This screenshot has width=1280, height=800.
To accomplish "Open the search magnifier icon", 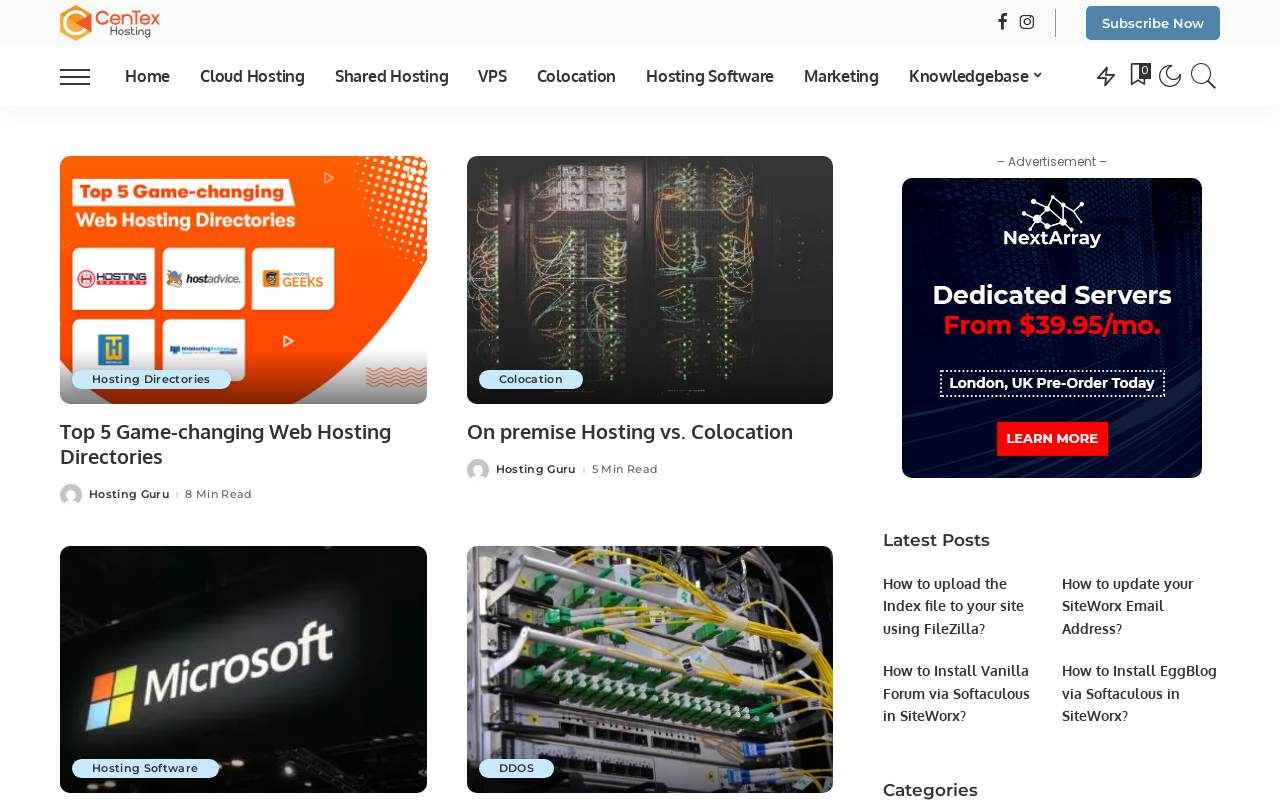I will [x=1204, y=76].
